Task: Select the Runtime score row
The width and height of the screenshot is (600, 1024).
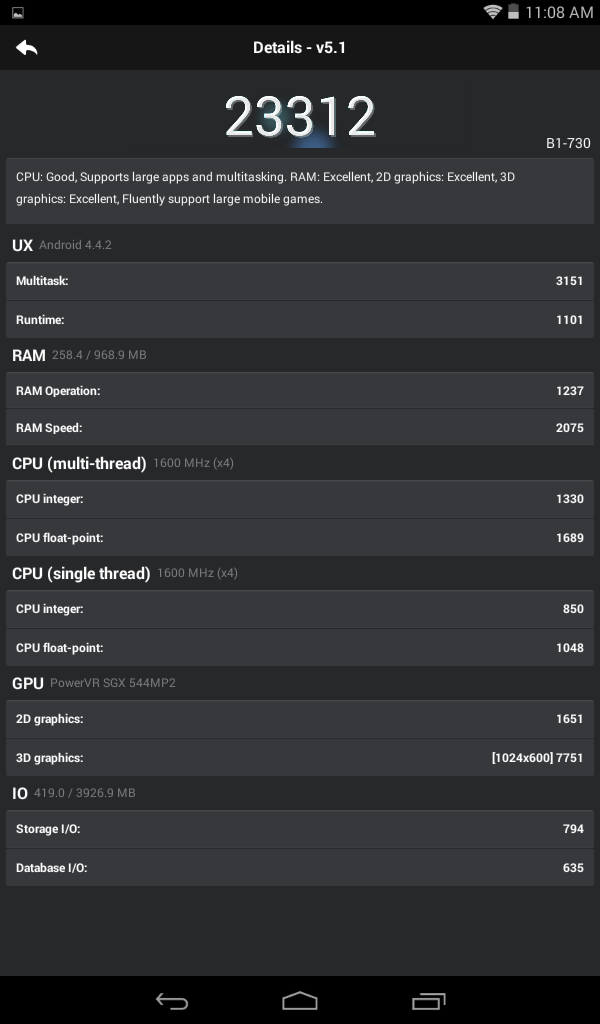Action: point(300,320)
